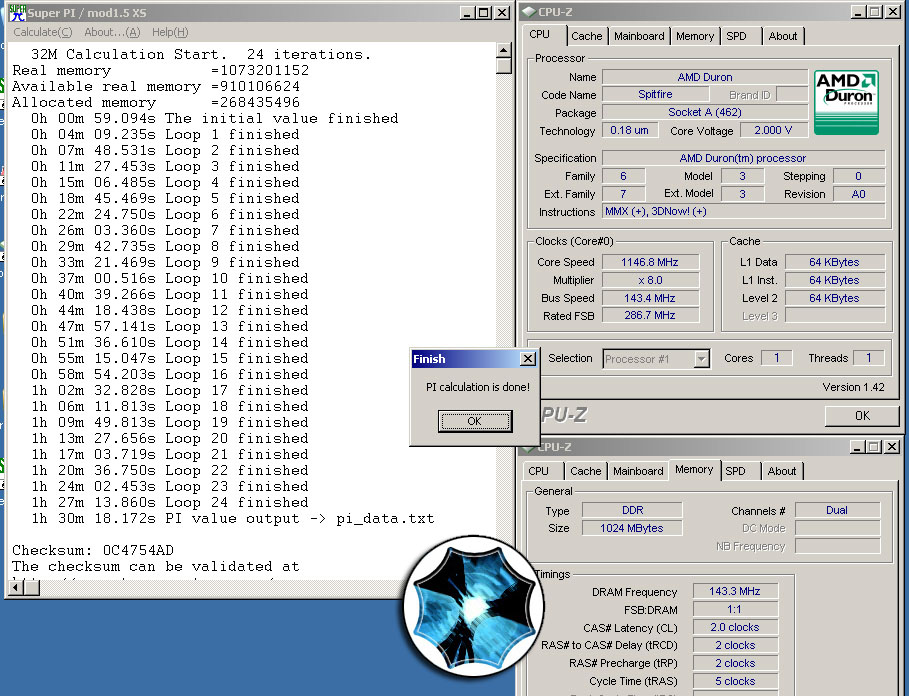
Task: Click memory Type value DDR
Action: tap(632, 510)
